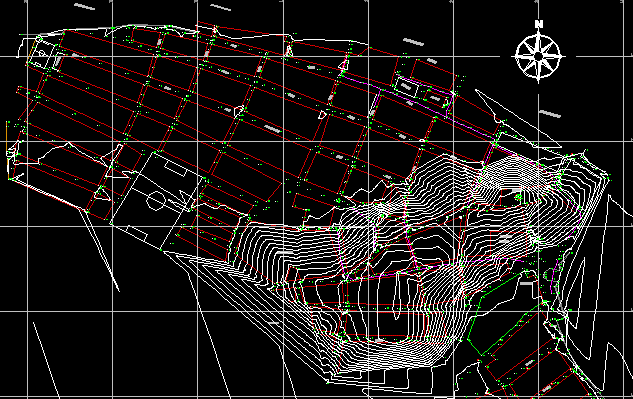Select grey label inside the green-bounded area
The width and height of the screenshot is (633, 399).
(x=526, y=284)
